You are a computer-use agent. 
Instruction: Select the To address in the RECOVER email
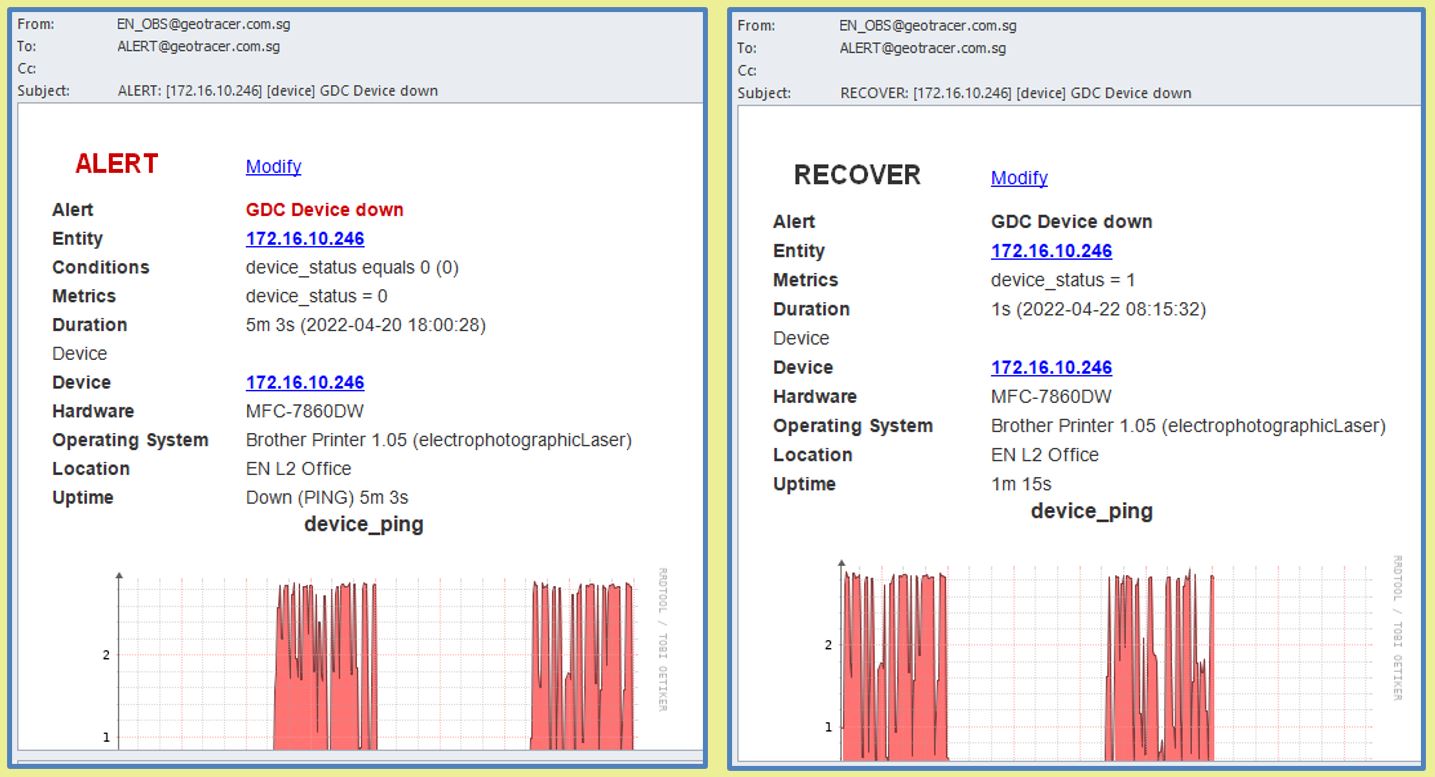(922, 48)
